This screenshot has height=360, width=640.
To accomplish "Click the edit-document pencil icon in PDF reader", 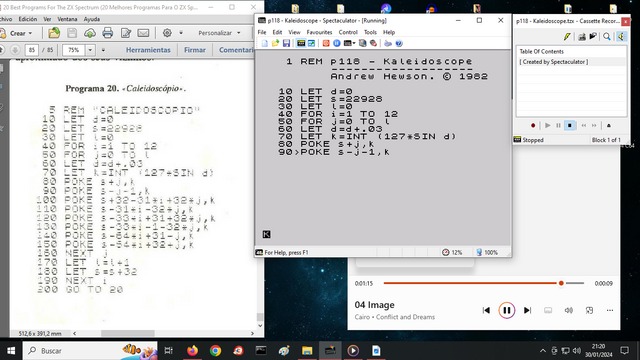I will (126, 33).
